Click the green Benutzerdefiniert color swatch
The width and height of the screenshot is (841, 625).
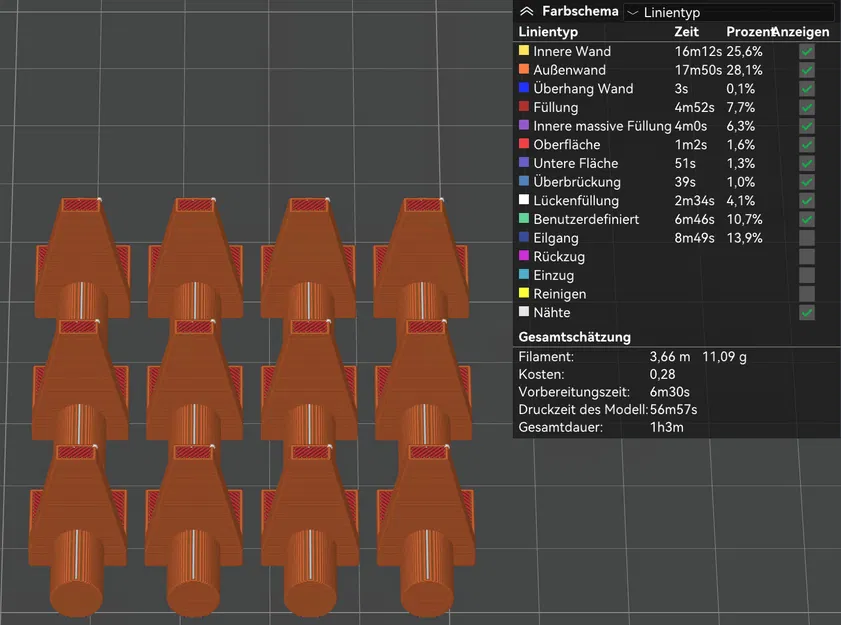pos(524,218)
